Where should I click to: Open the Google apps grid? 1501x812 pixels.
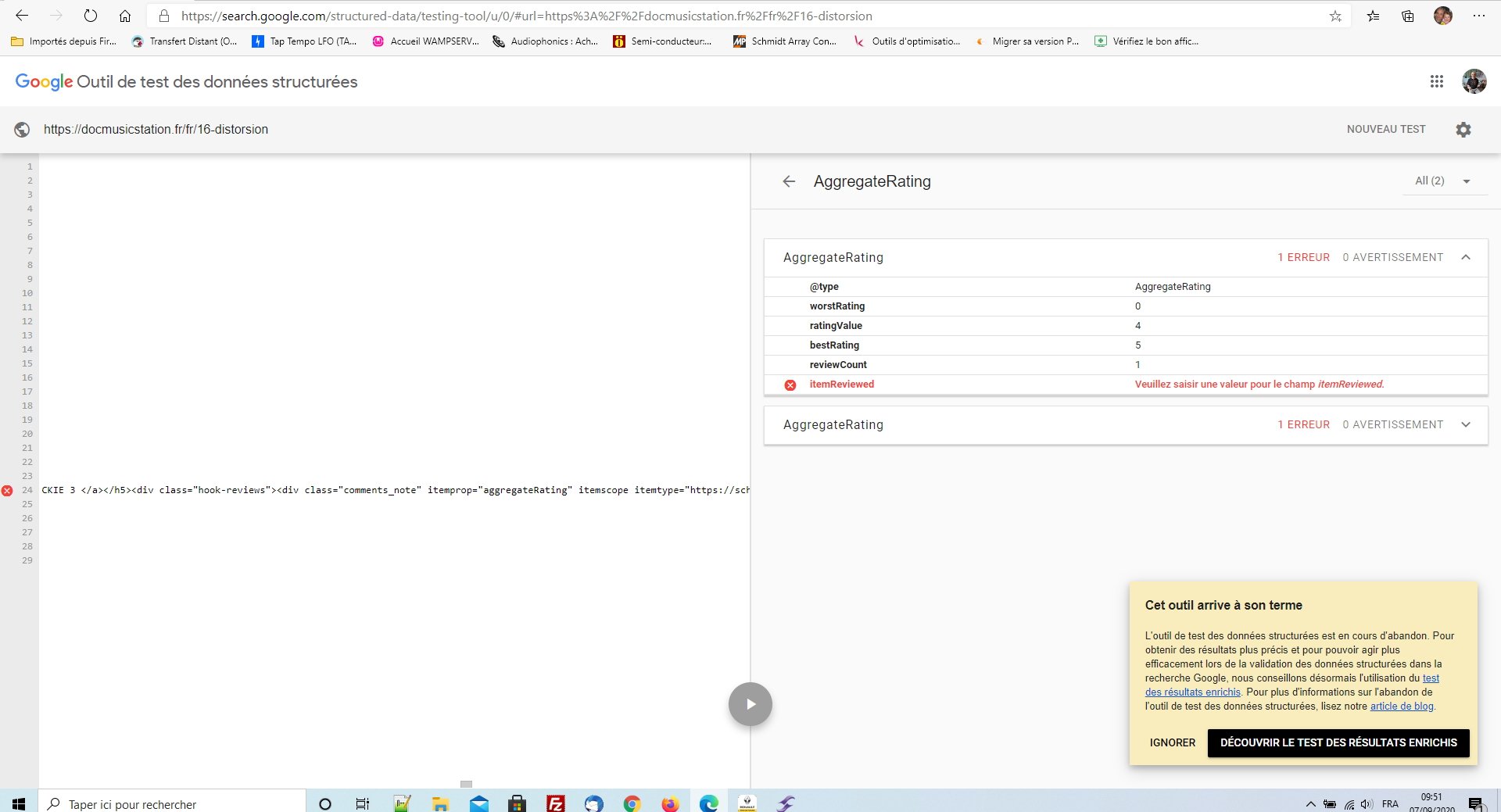tap(1437, 81)
